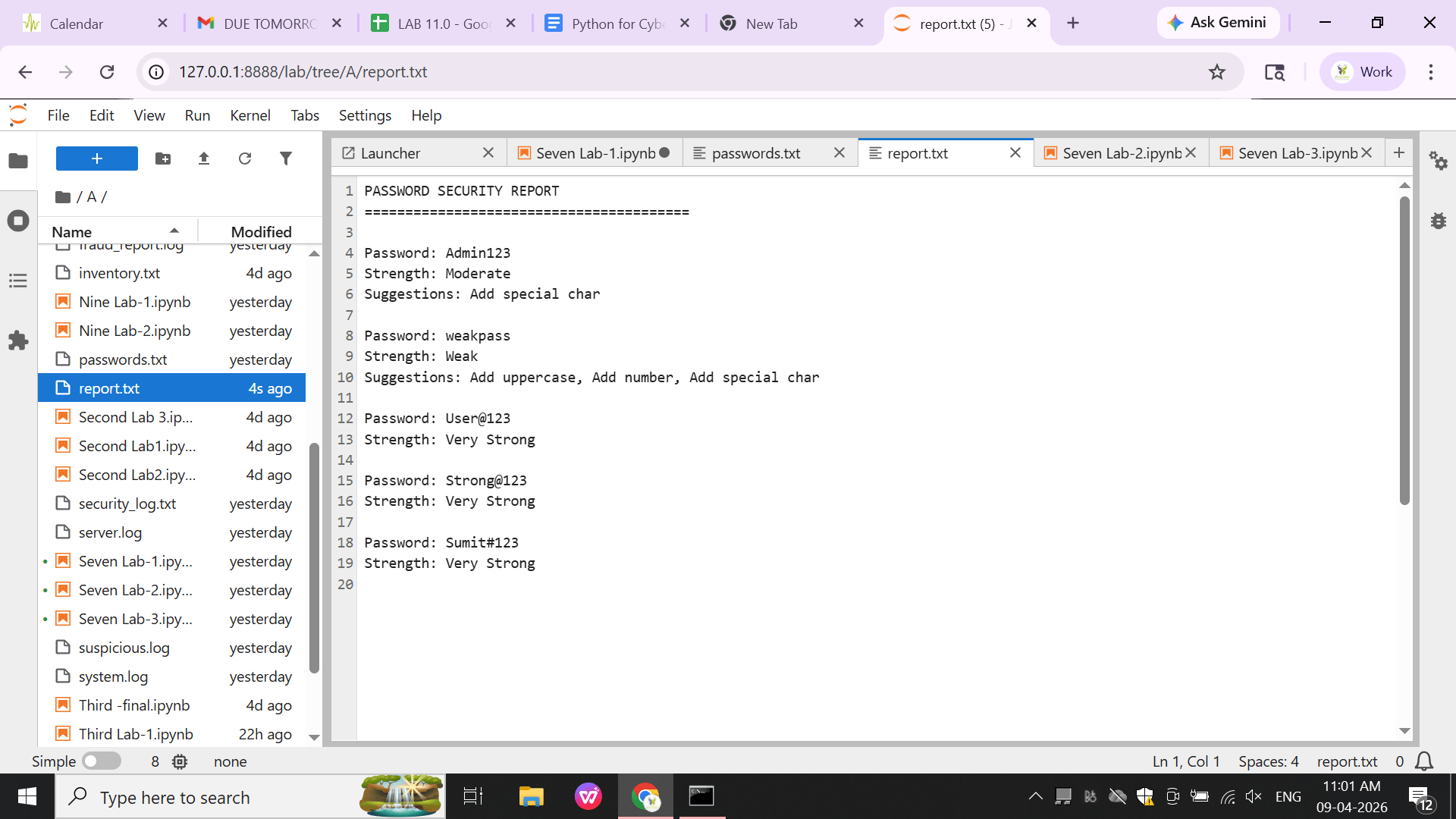Switch to the passwords.txt tab
1456x819 pixels.
[755, 153]
